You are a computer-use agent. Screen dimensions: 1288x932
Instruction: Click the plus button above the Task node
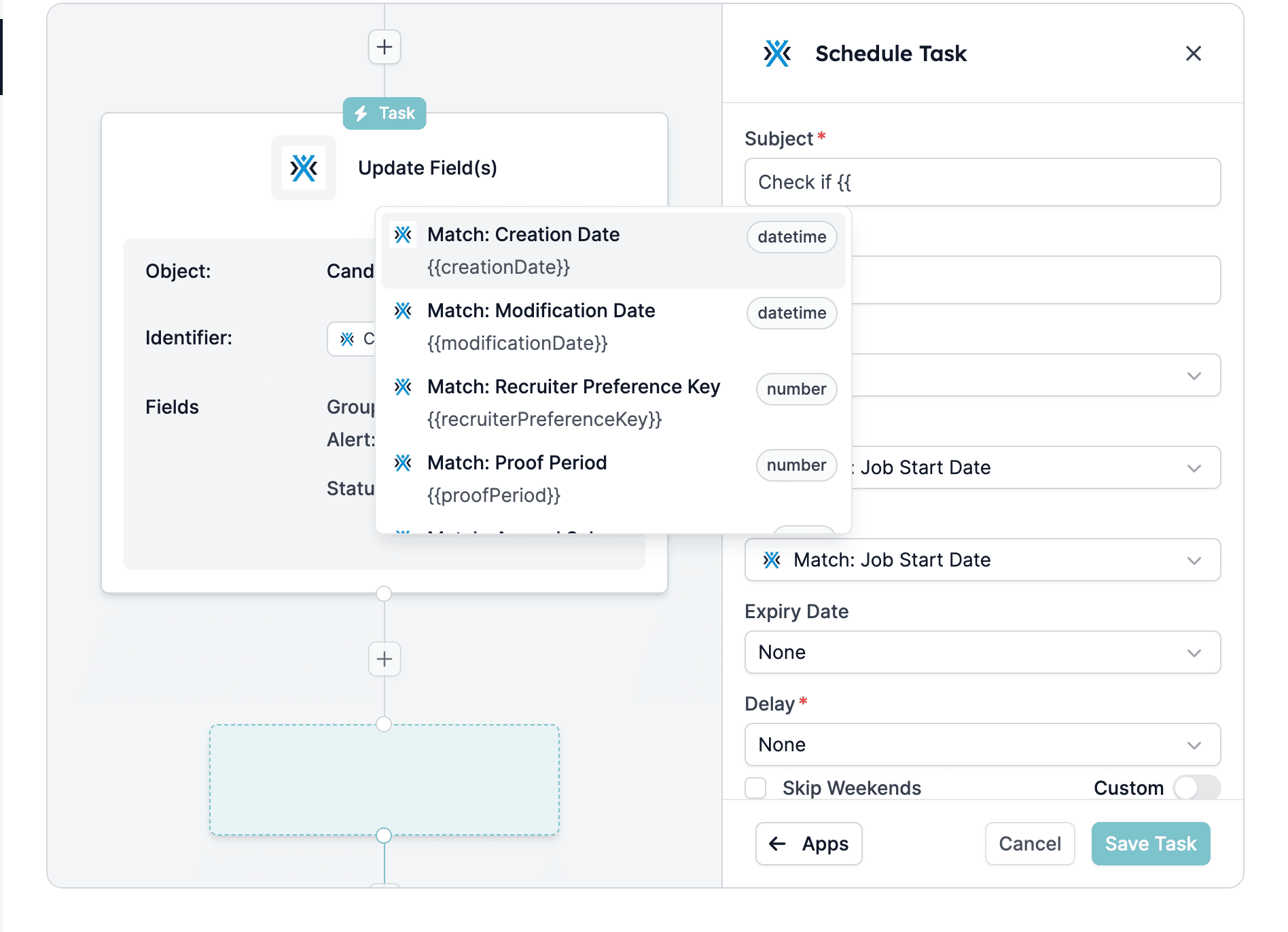click(384, 47)
